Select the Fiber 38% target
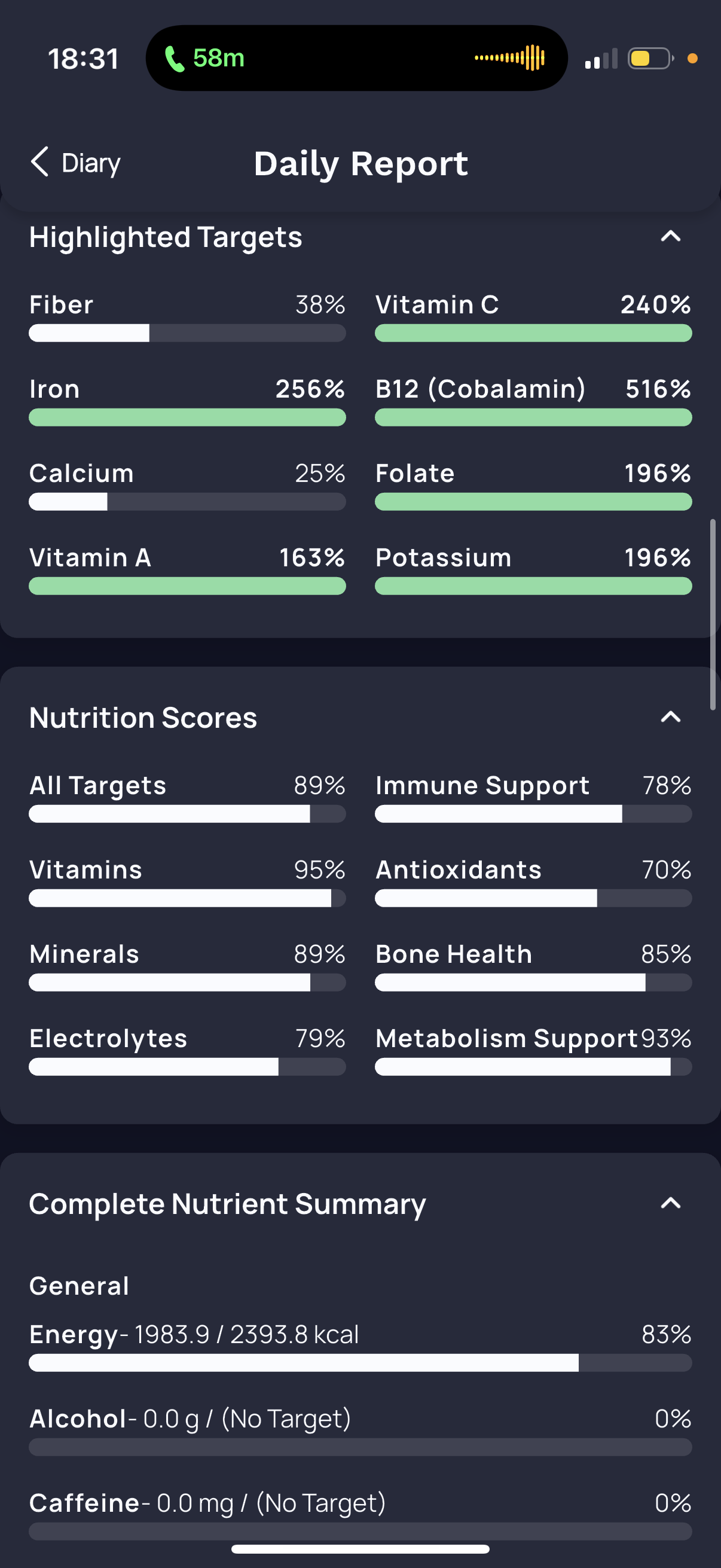 187,316
